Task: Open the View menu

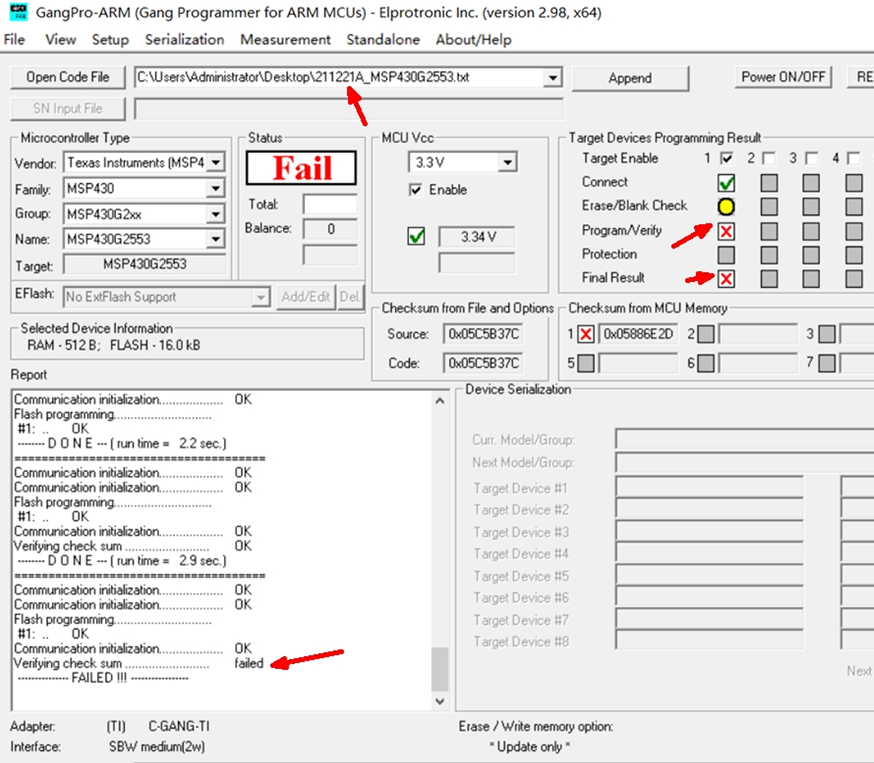Action: [60, 40]
